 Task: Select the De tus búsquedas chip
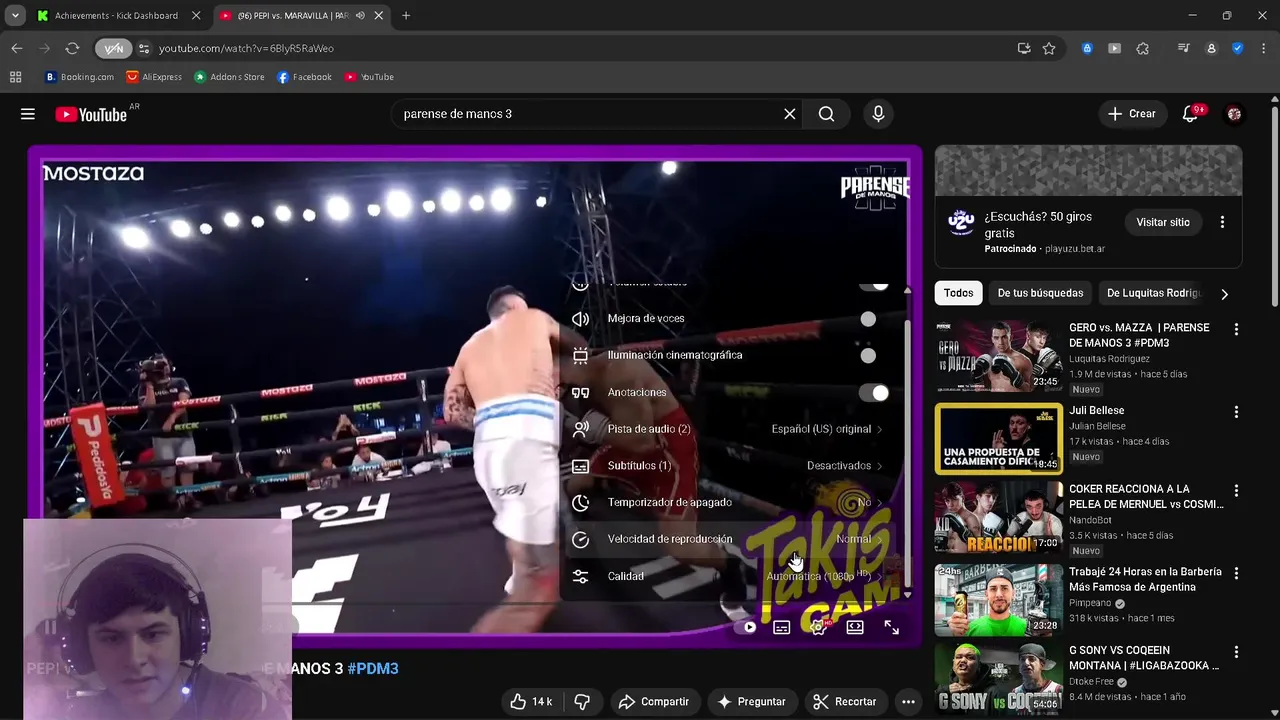point(1040,293)
